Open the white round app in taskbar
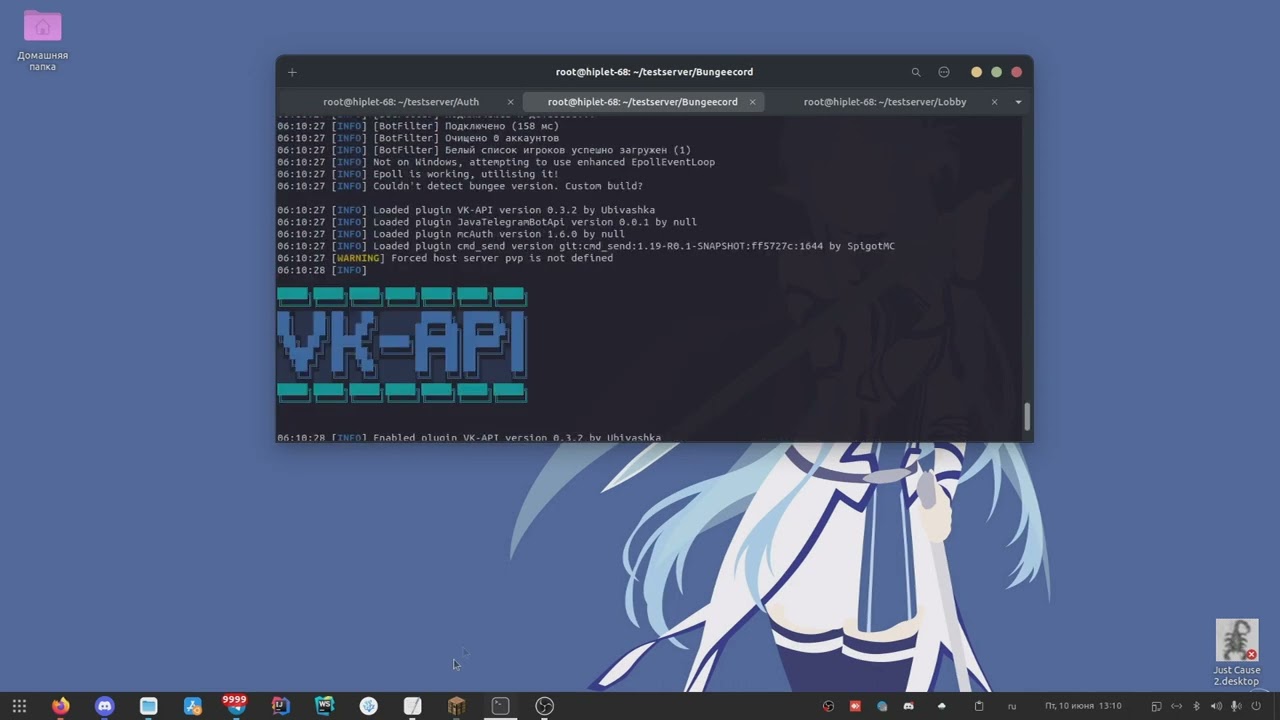The width and height of the screenshot is (1280, 720). [369, 706]
